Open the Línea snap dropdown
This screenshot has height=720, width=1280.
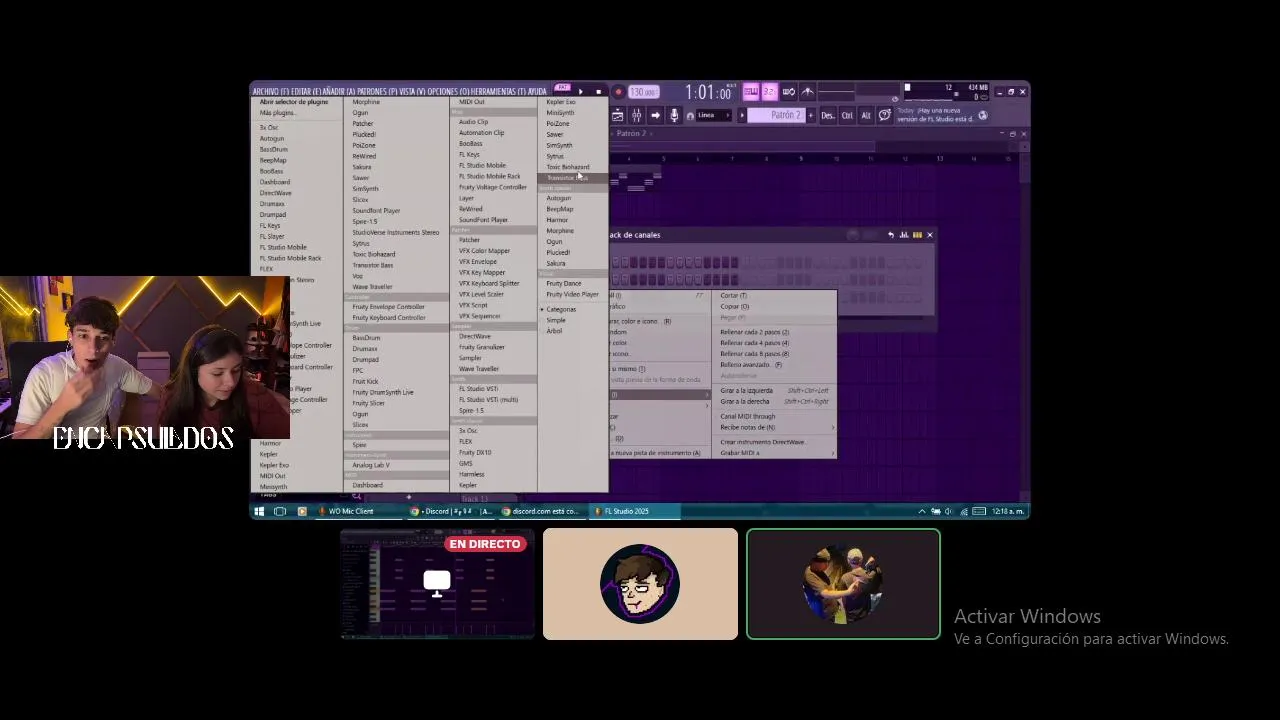point(713,116)
